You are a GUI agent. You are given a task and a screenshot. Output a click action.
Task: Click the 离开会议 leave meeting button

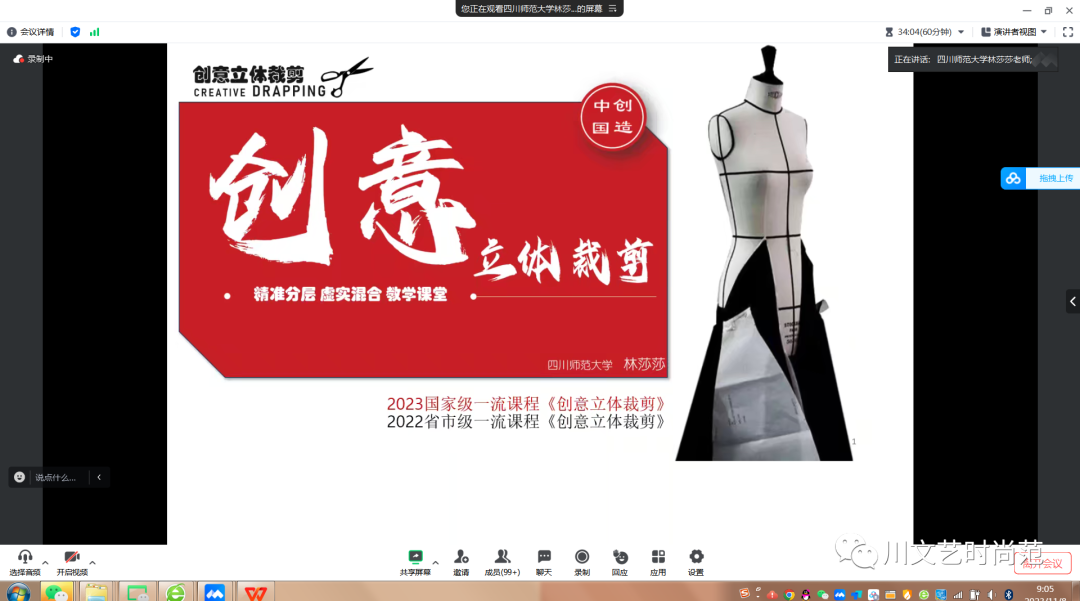(1042, 563)
